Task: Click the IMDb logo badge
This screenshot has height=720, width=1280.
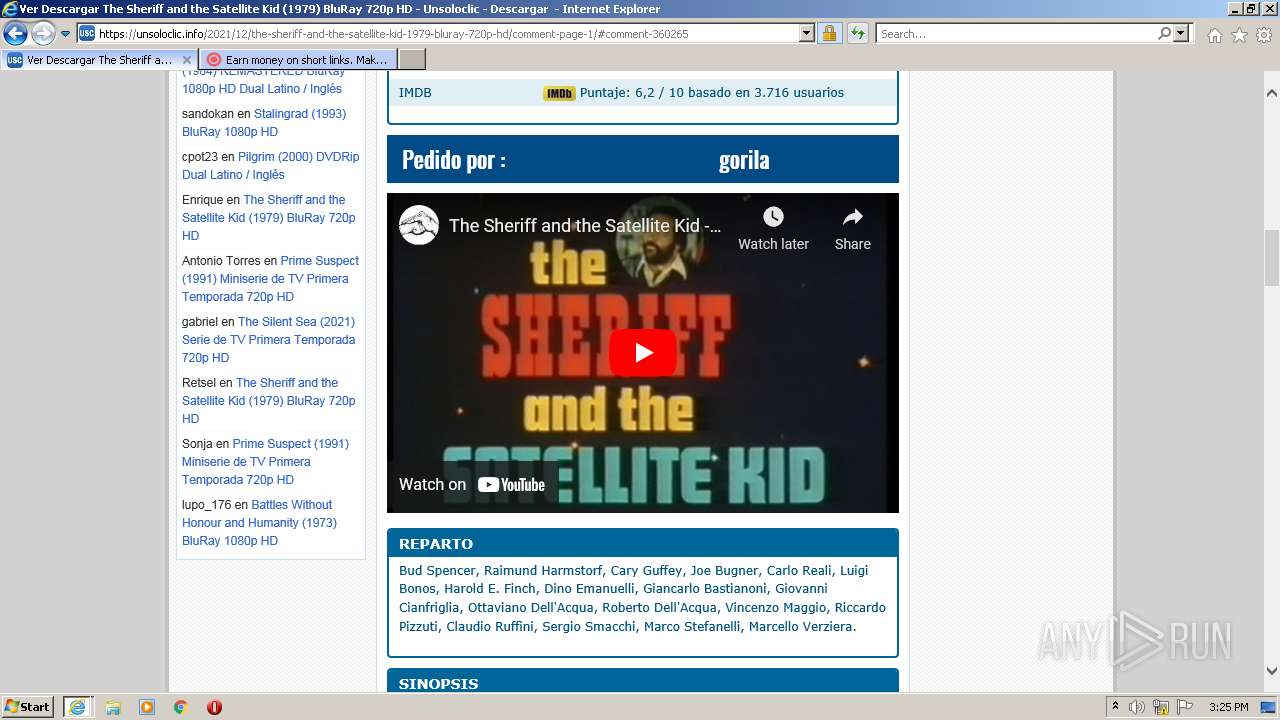Action: (x=559, y=93)
